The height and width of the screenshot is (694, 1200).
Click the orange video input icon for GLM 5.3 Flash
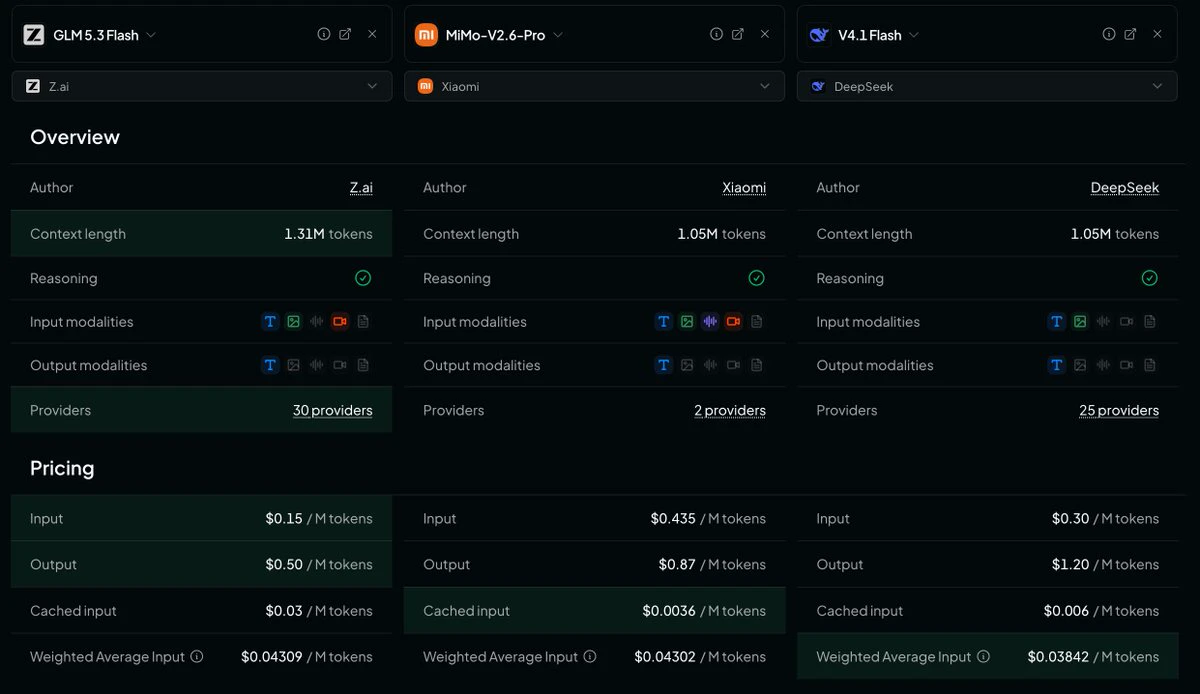click(340, 322)
